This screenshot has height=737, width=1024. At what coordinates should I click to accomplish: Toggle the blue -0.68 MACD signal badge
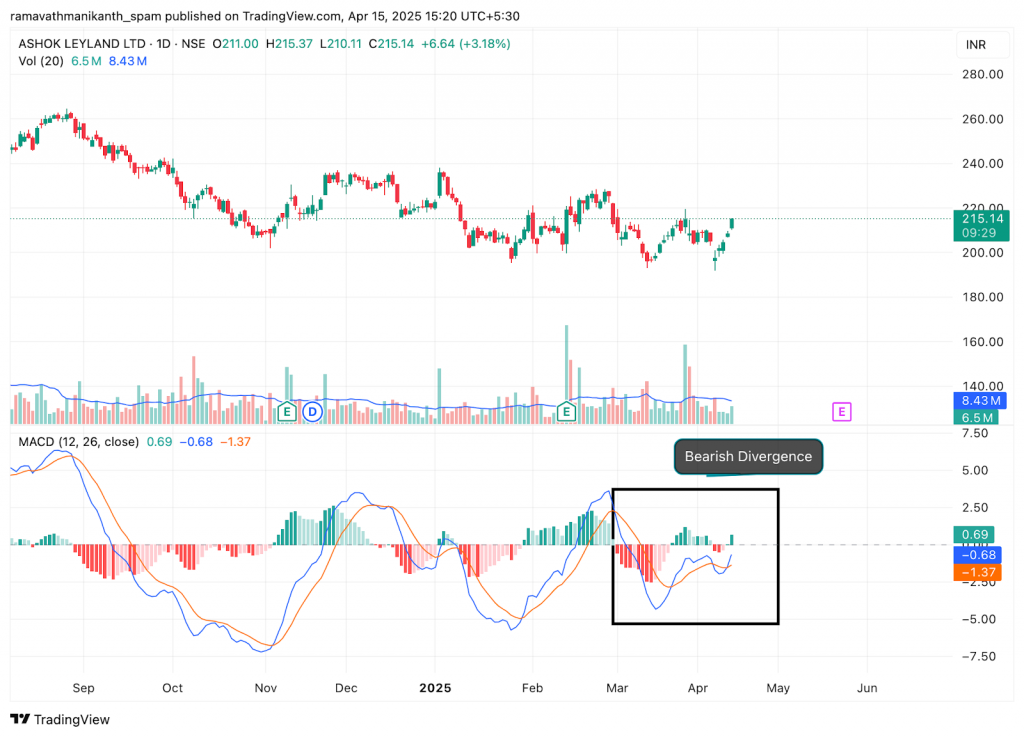point(979,553)
